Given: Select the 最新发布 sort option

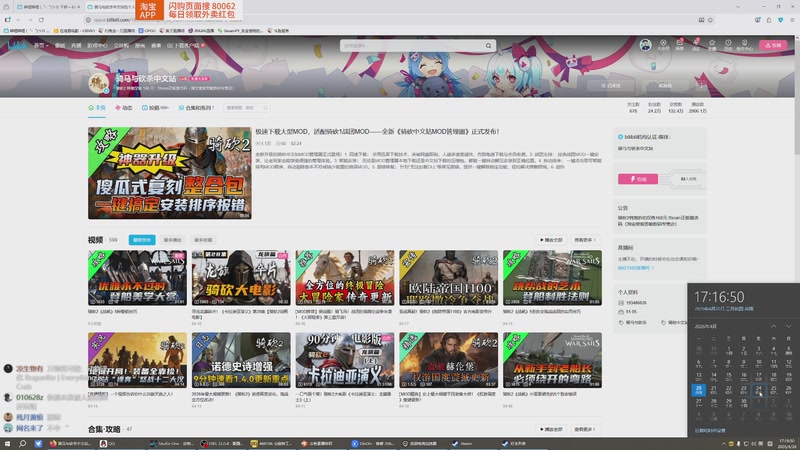Looking at the screenshot, I should click(142, 240).
